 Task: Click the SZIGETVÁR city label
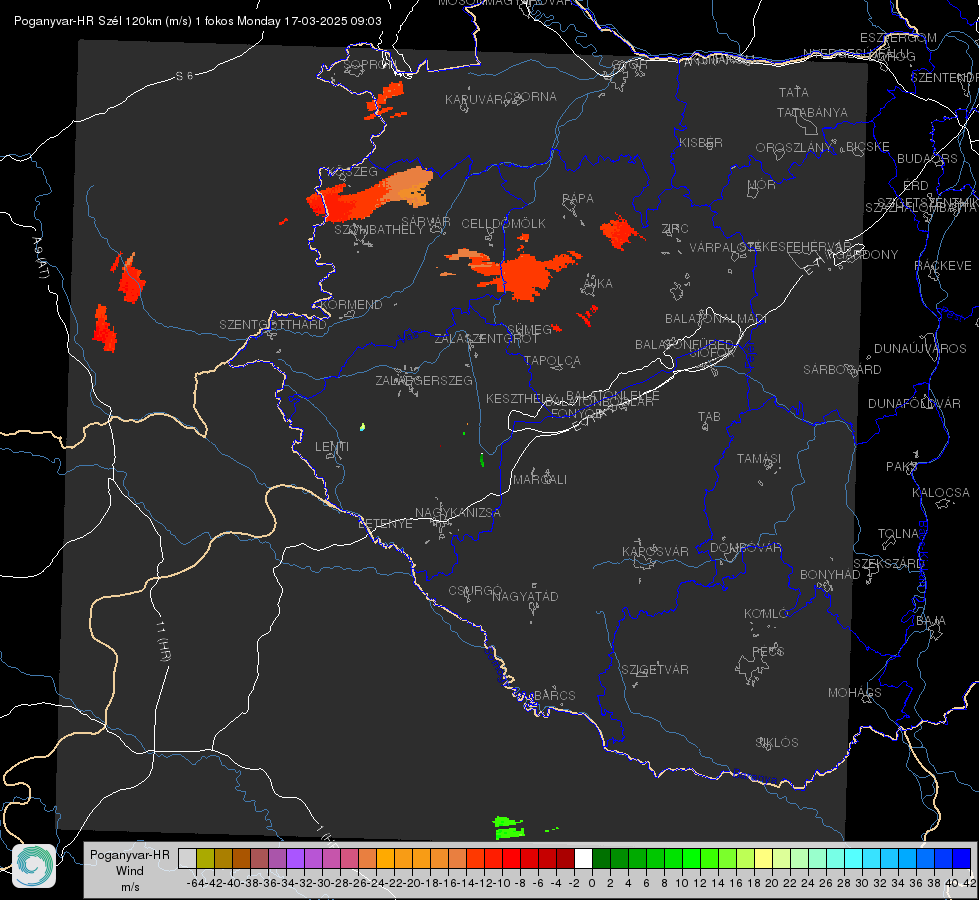(x=655, y=670)
